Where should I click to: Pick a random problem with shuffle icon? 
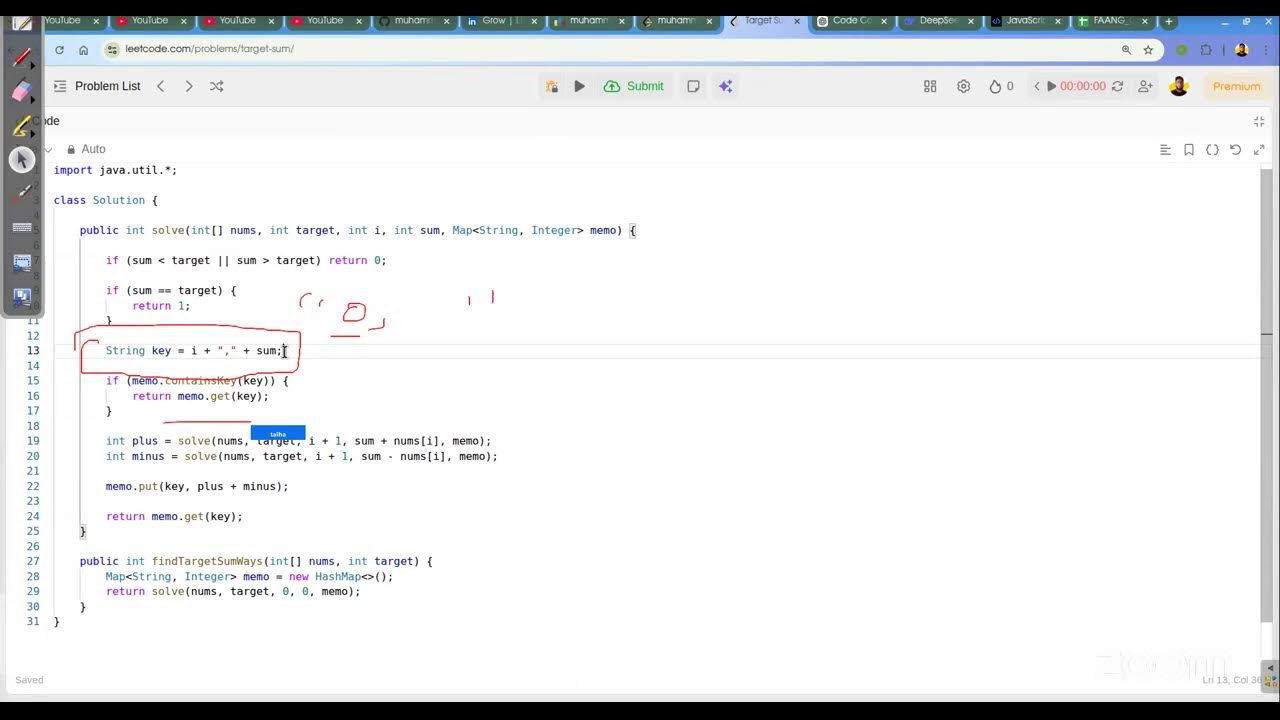216,86
